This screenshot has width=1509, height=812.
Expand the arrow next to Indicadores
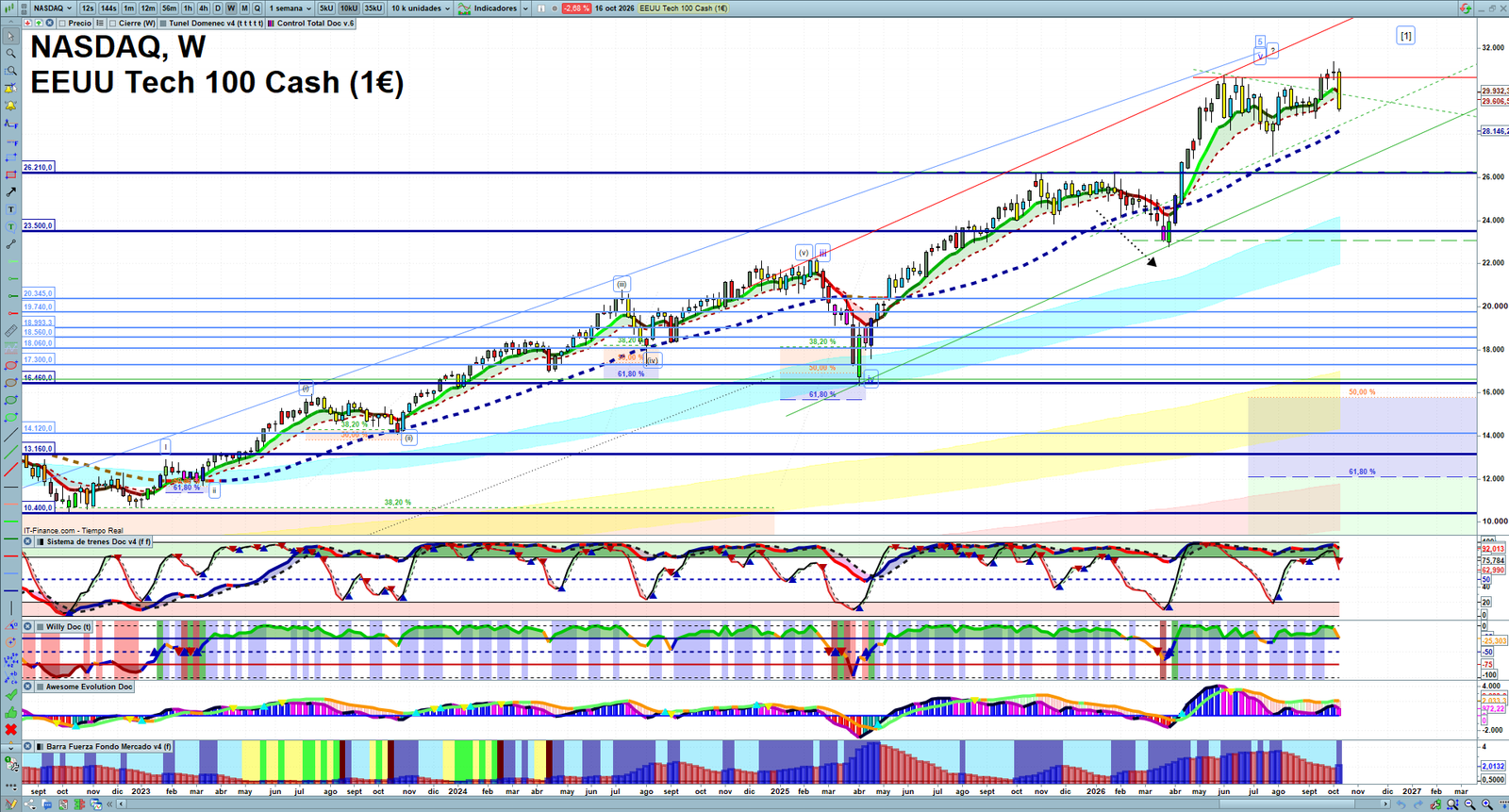point(525,8)
